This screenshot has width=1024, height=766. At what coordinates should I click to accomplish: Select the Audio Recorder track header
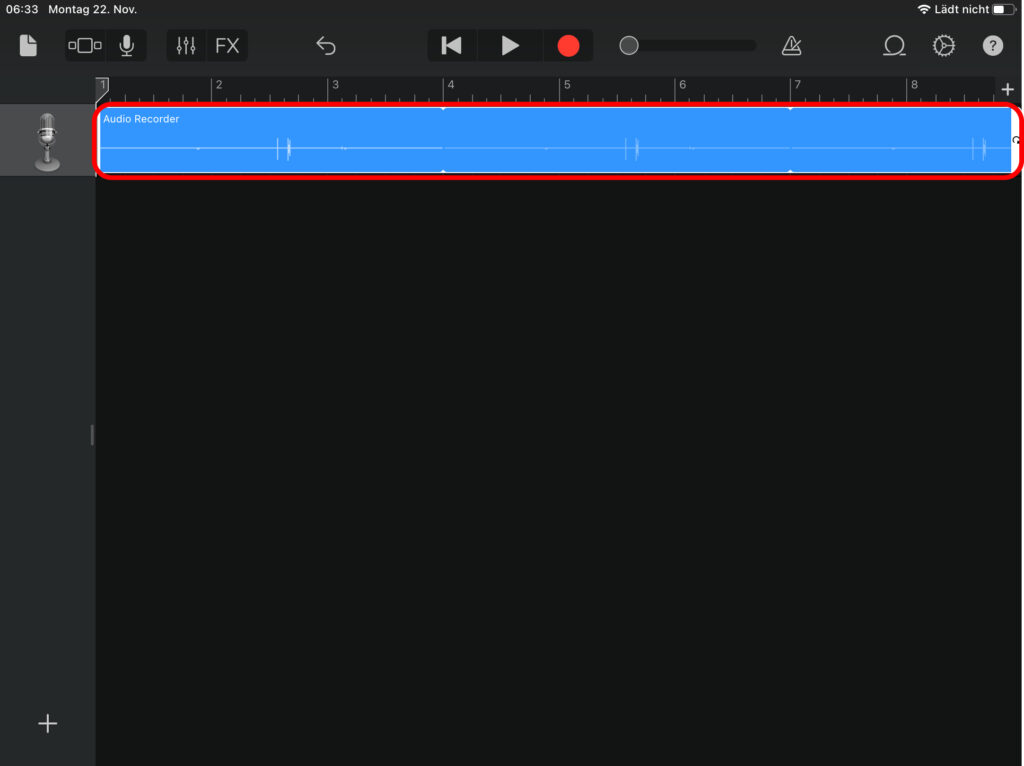click(47, 141)
